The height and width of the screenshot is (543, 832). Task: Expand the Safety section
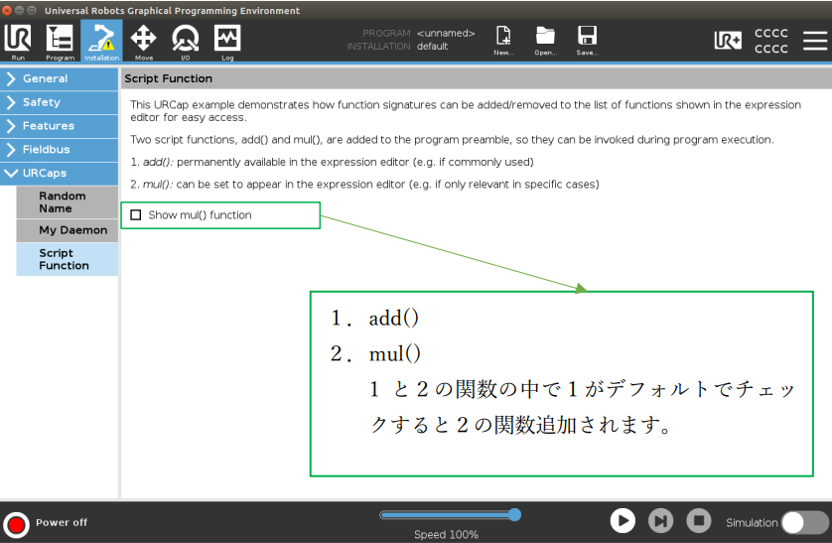[x=59, y=102]
